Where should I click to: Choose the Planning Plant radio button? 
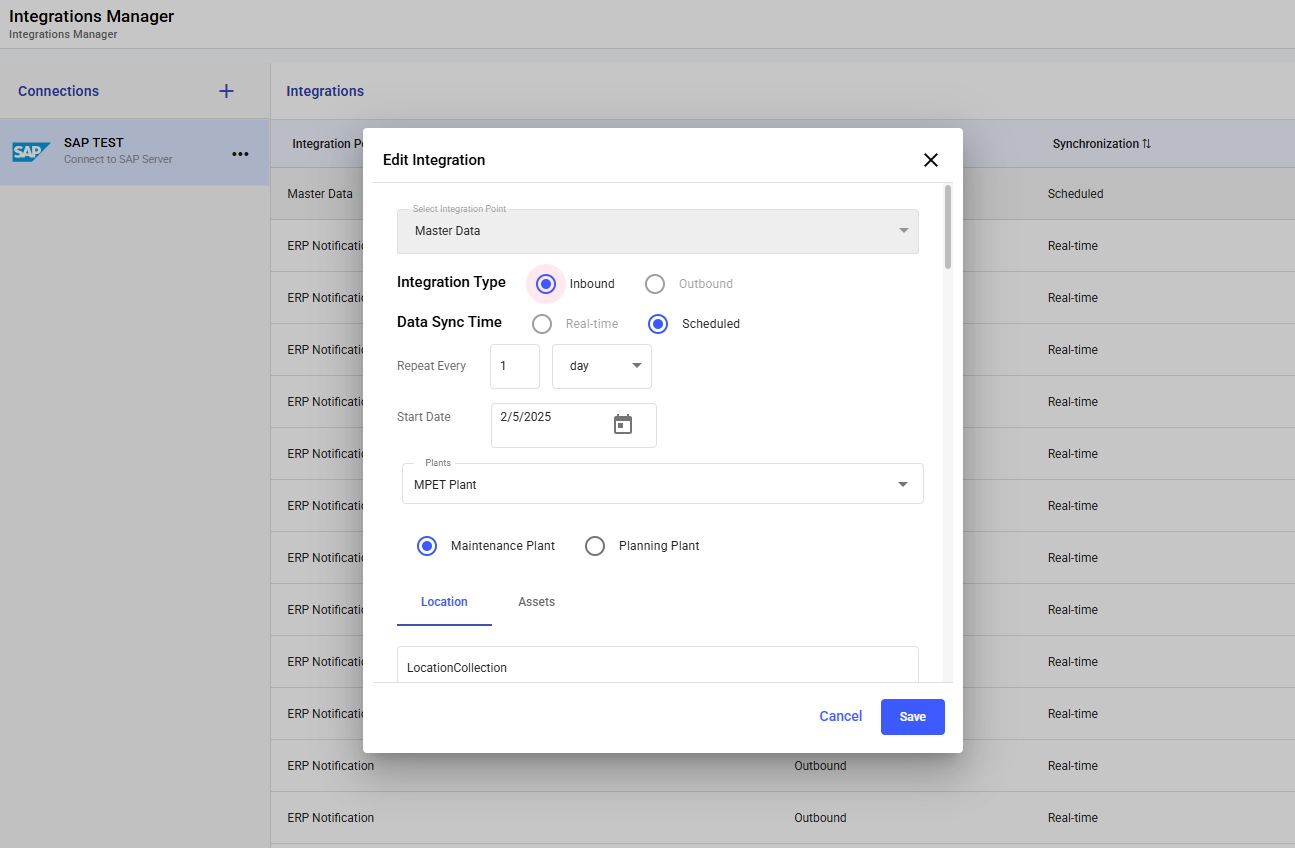tap(595, 546)
